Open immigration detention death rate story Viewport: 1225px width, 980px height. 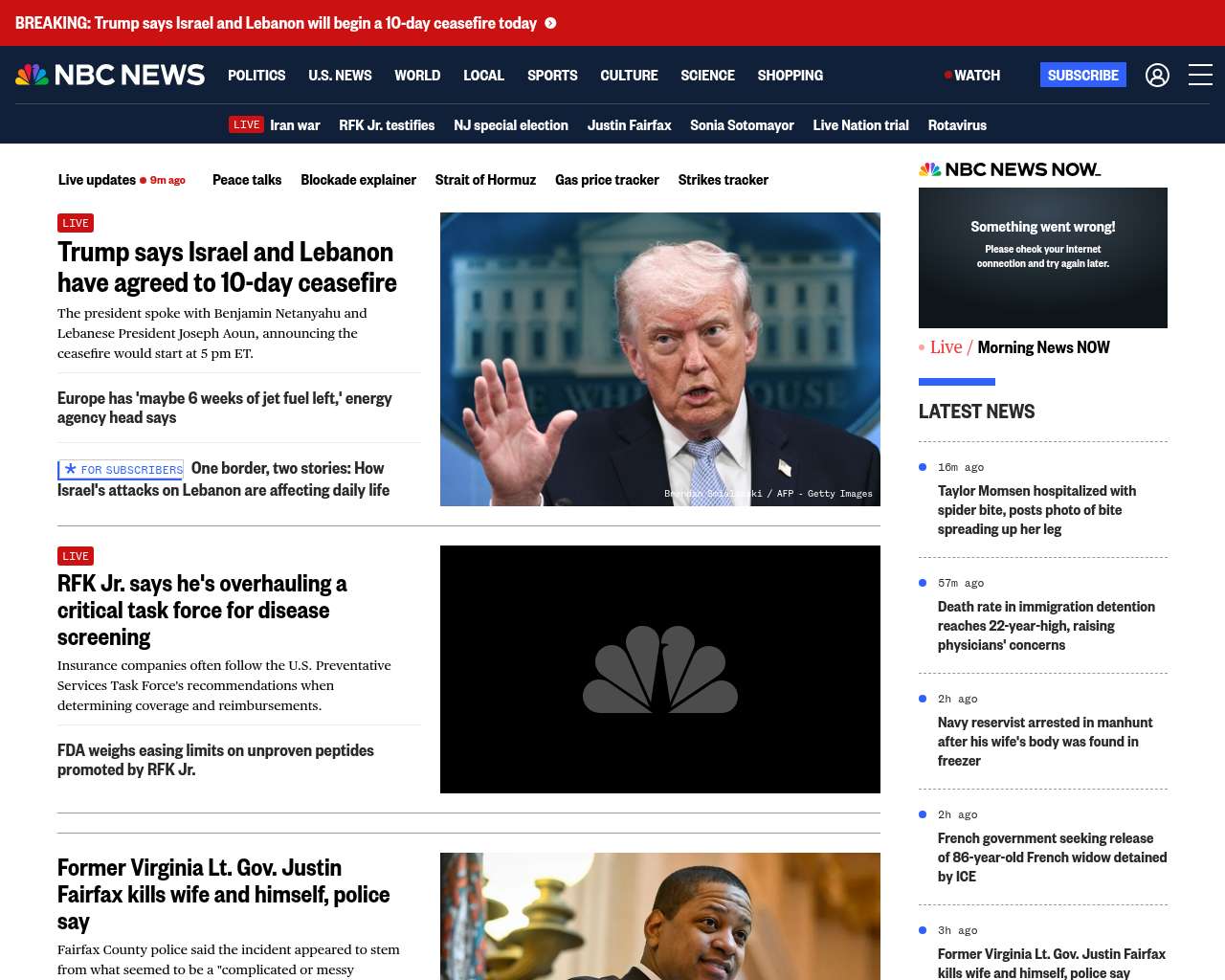coord(1046,626)
